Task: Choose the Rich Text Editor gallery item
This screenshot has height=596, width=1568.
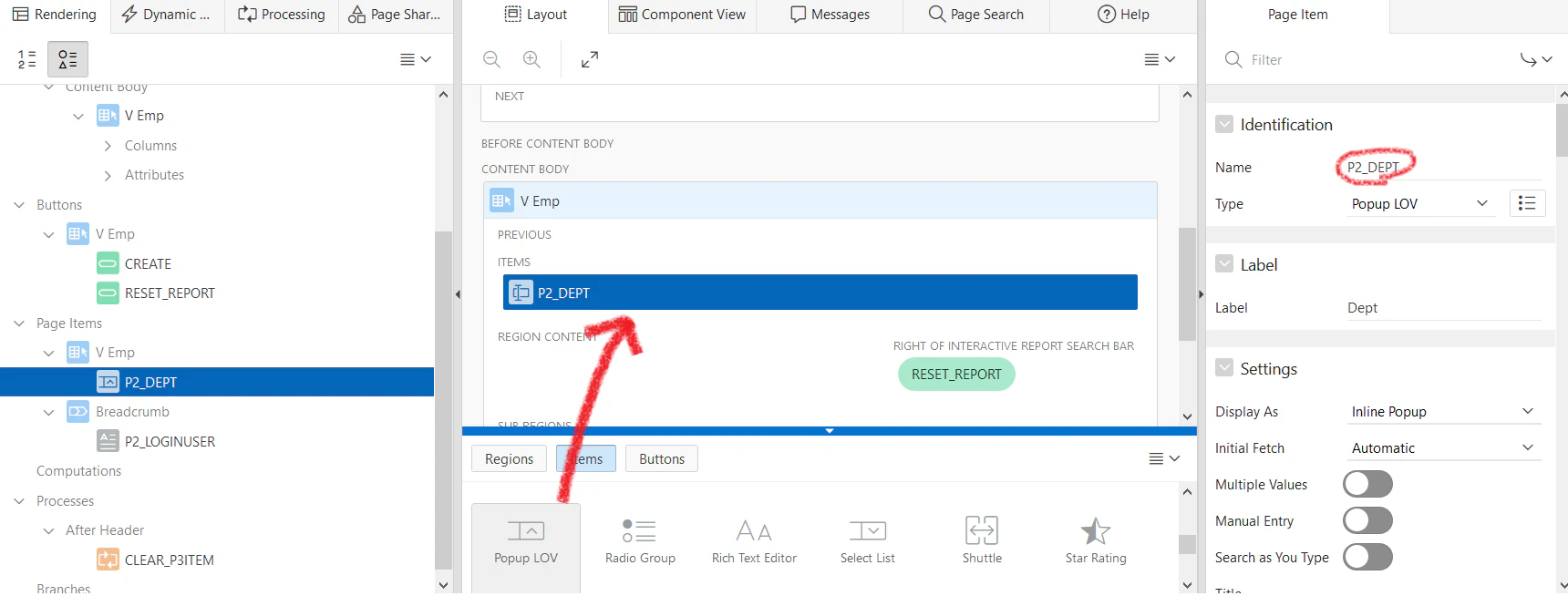Action: click(x=754, y=542)
